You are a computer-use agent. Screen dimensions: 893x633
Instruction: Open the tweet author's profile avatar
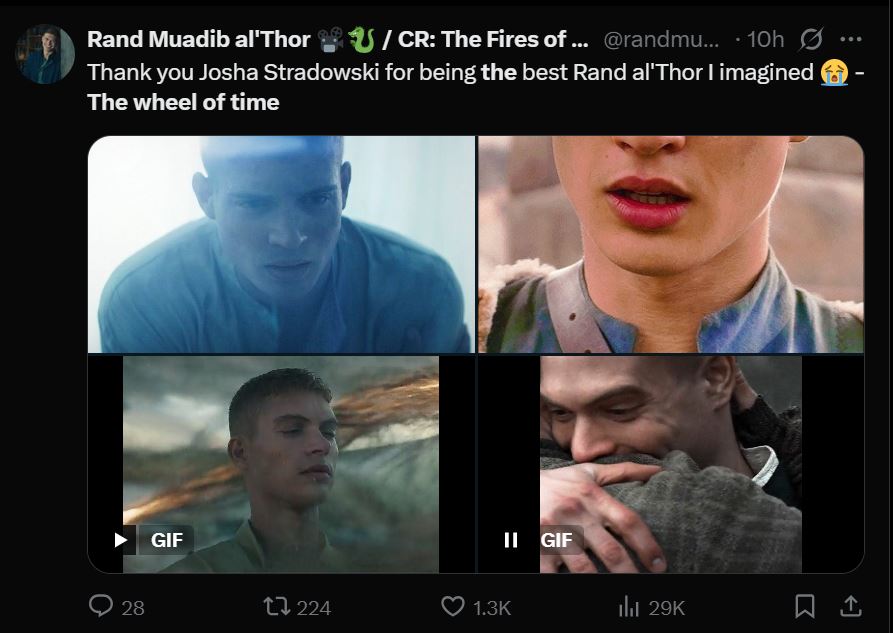point(45,53)
